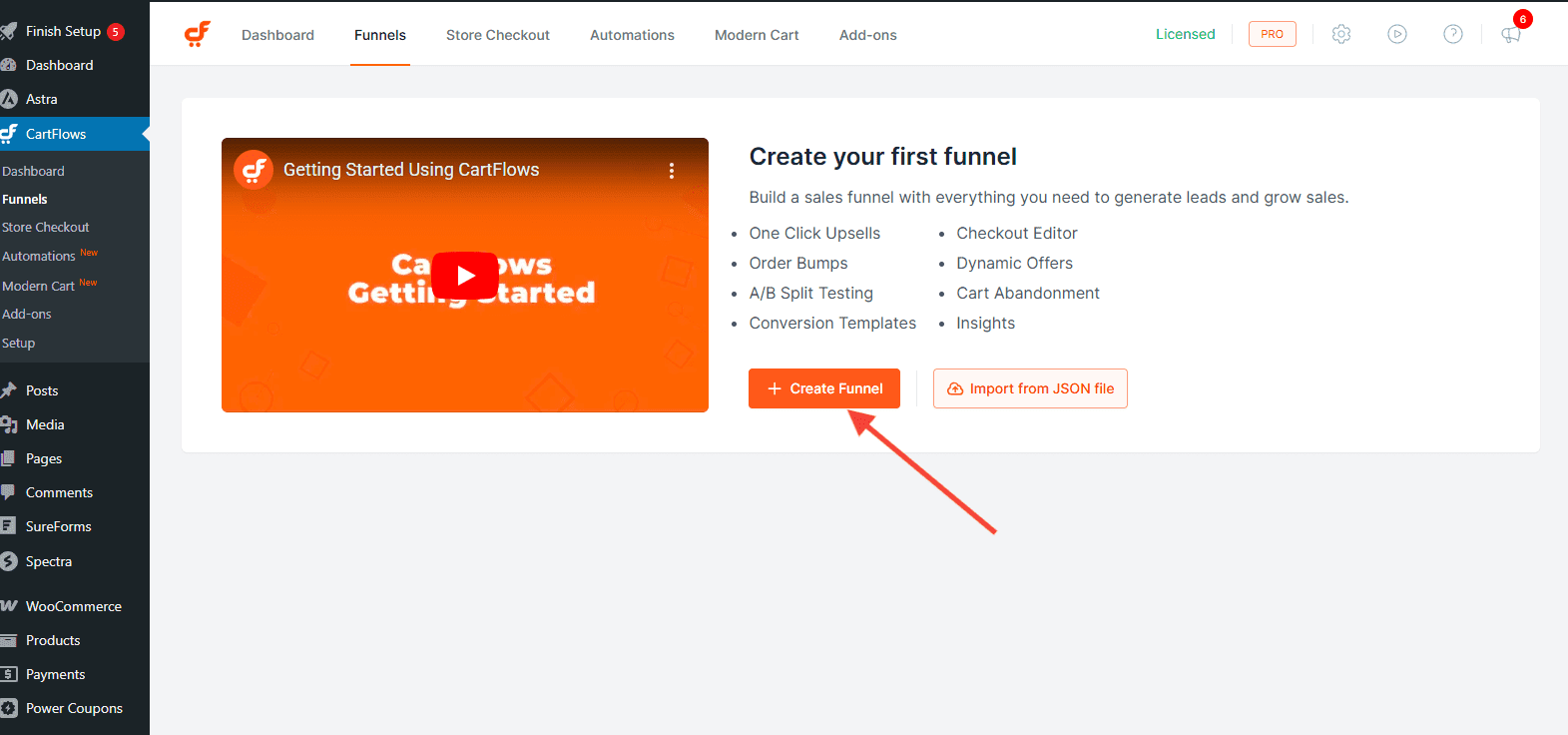Screen dimensions: 1568x735
Task: Open Add-ons submenu item in sidebar
Action: [27, 314]
